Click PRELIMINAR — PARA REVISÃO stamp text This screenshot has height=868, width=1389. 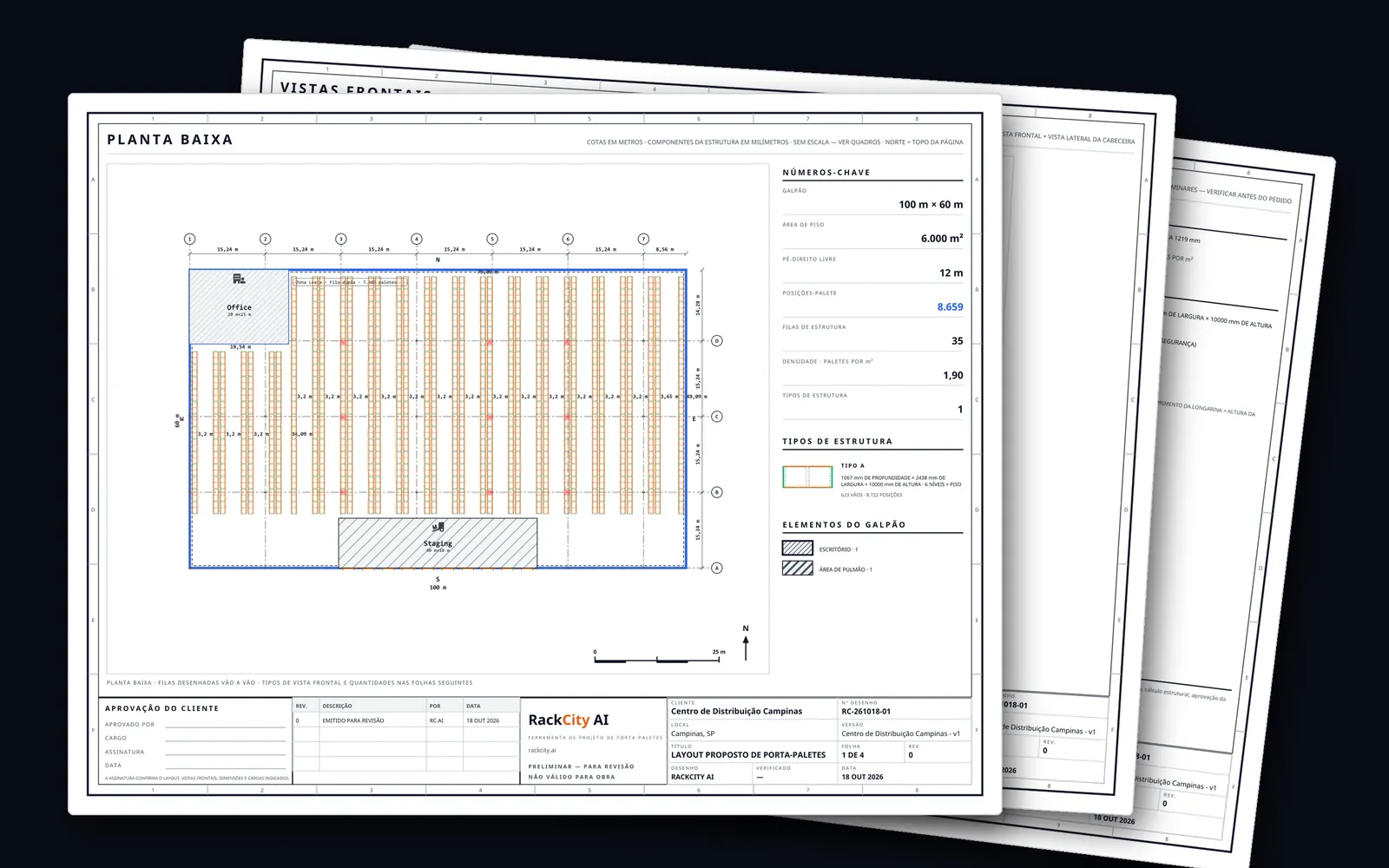coord(581,766)
